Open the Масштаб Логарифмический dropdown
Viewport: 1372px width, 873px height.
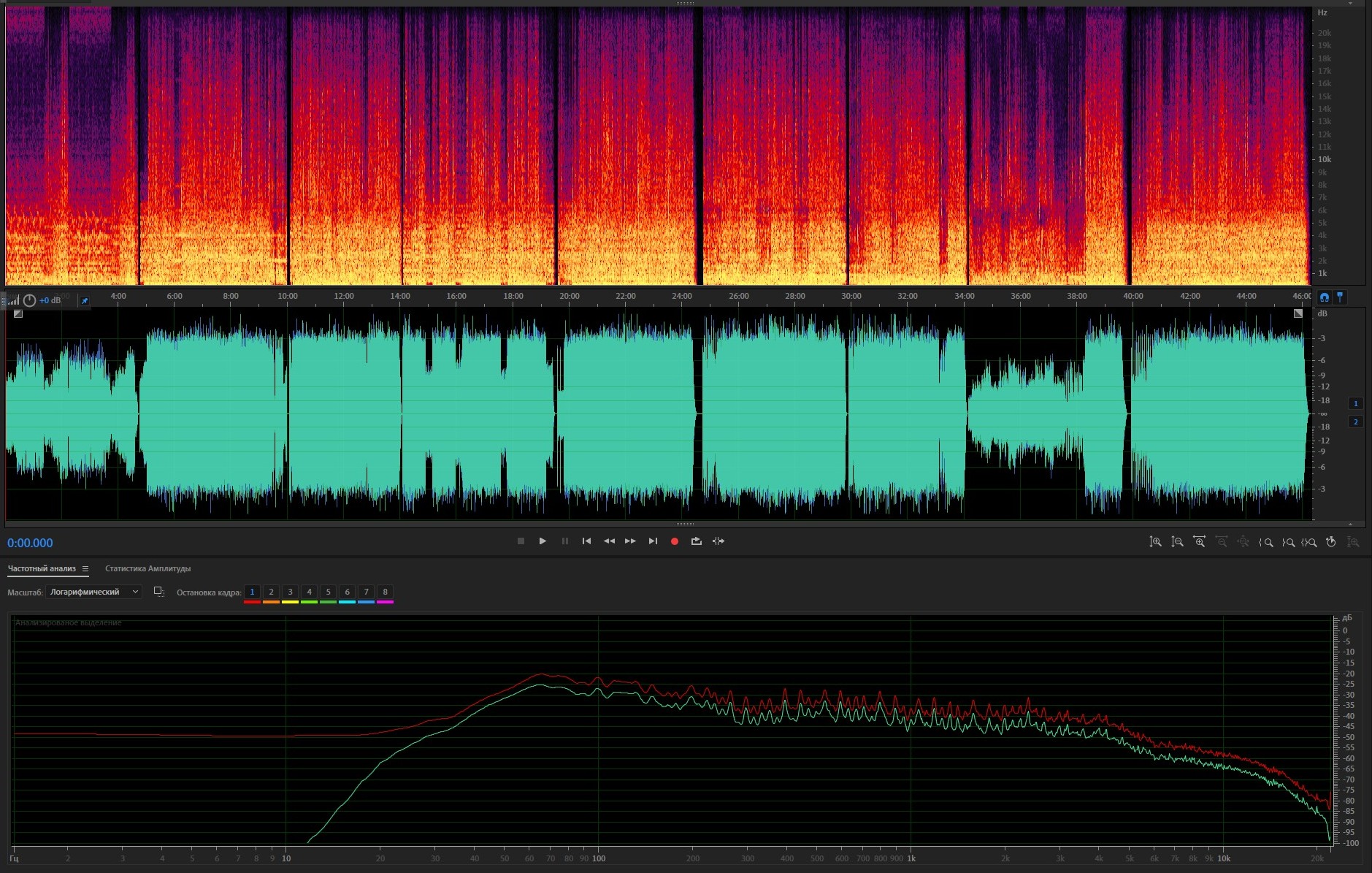click(x=93, y=592)
